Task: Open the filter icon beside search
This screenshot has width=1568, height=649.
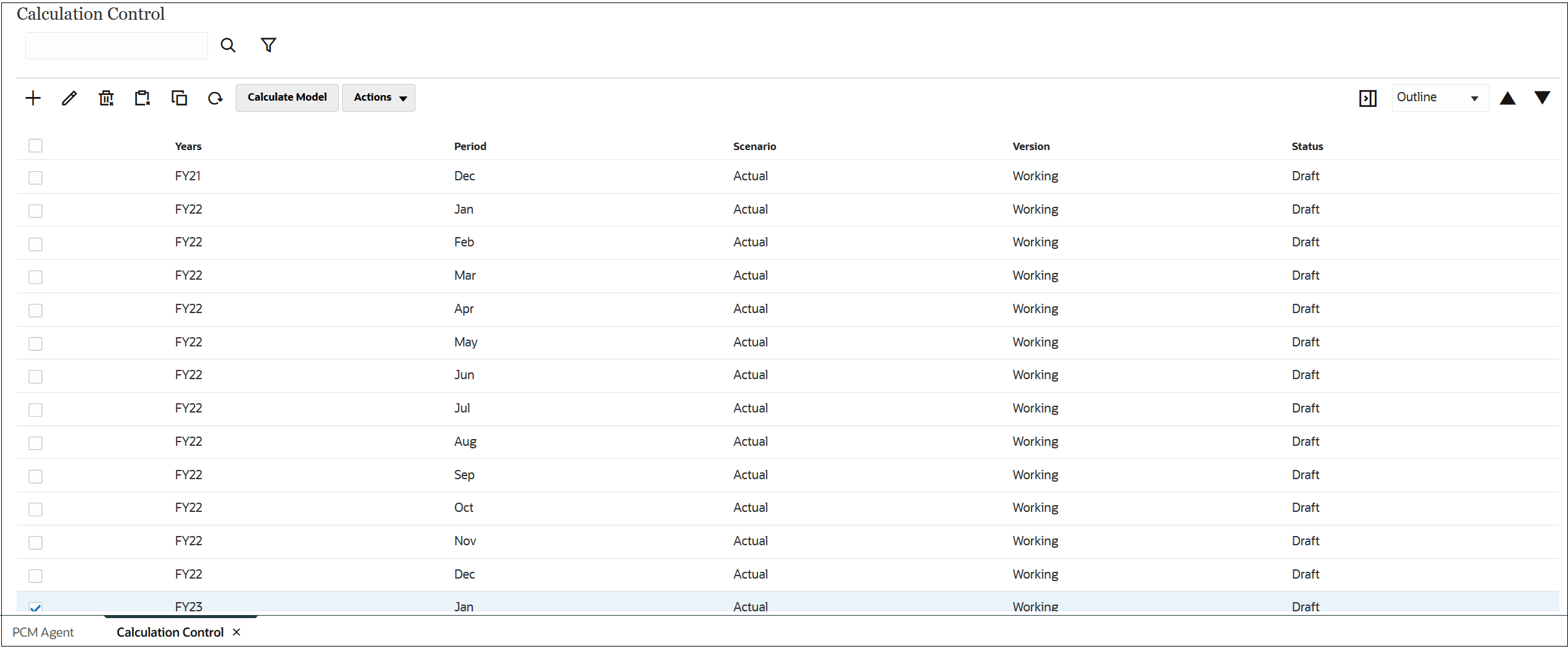Action: coord(268,44)
